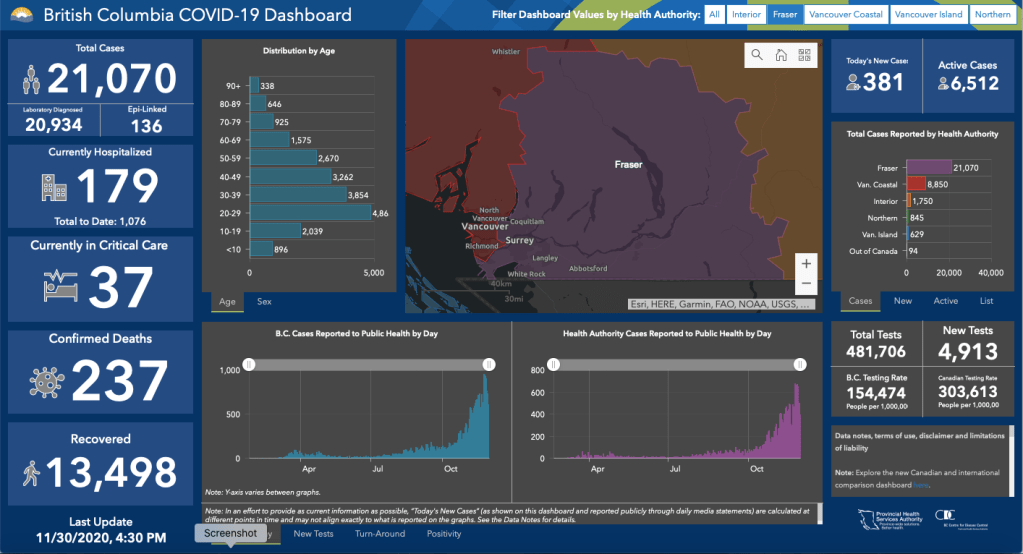Click the BC government logo in header

(x=21, y=15)
